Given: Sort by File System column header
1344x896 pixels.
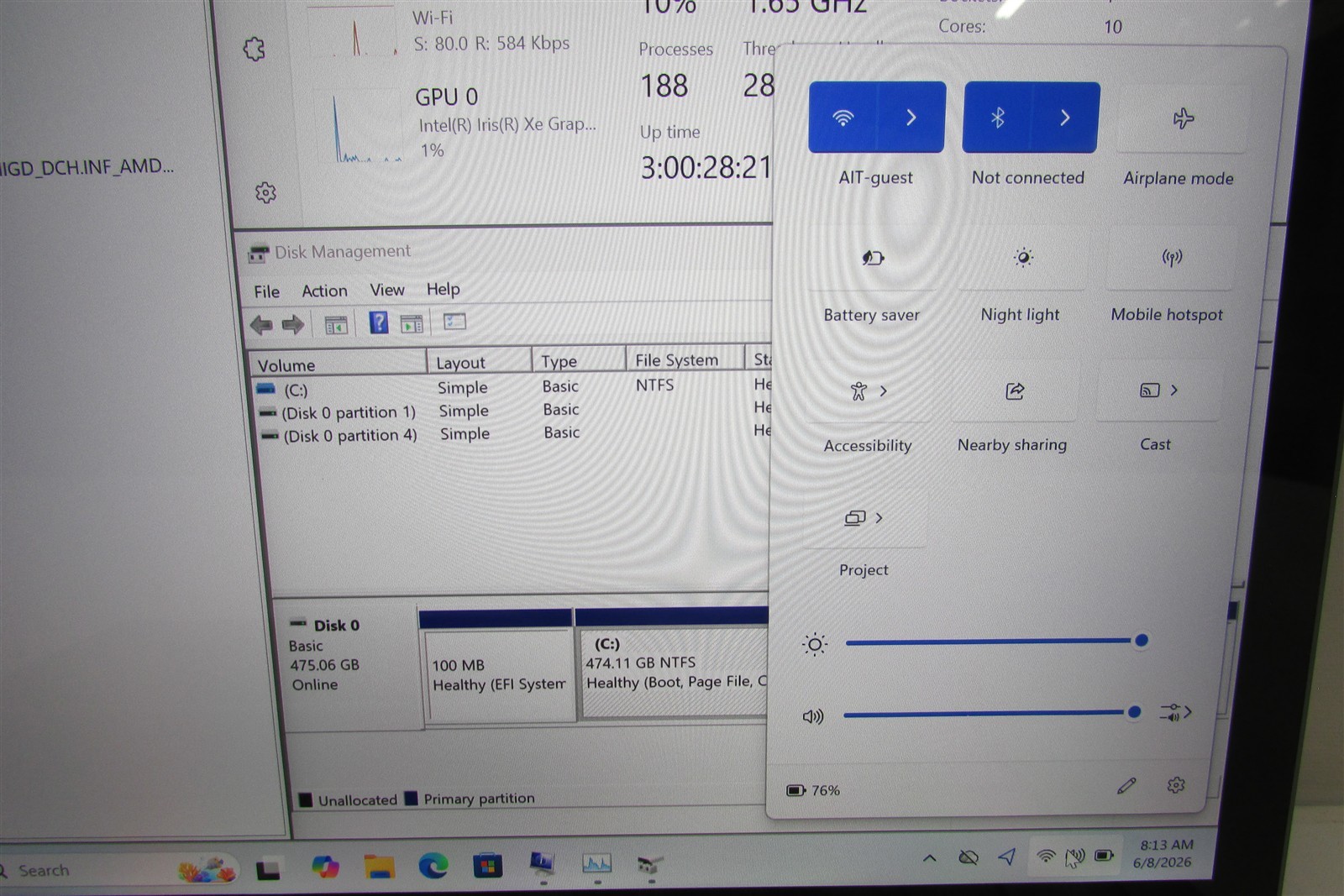Looking at the screenshot, I should point(685,359).
